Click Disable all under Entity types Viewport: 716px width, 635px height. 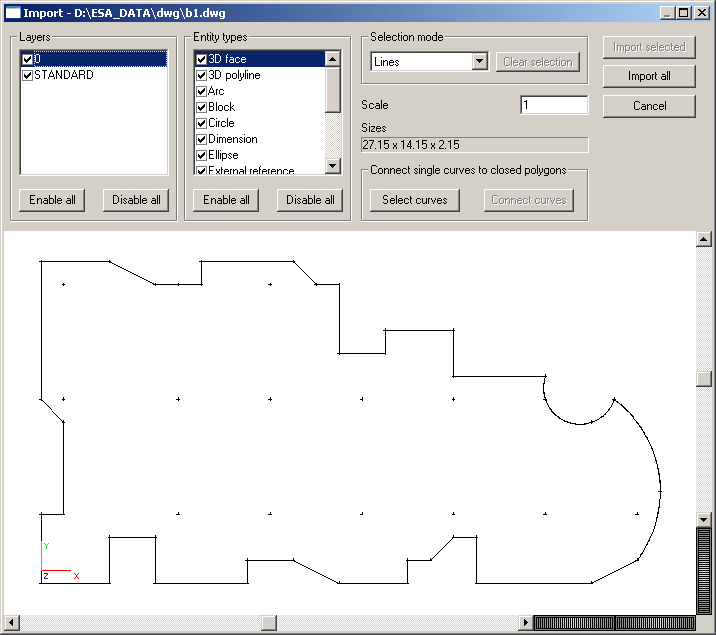310,200
